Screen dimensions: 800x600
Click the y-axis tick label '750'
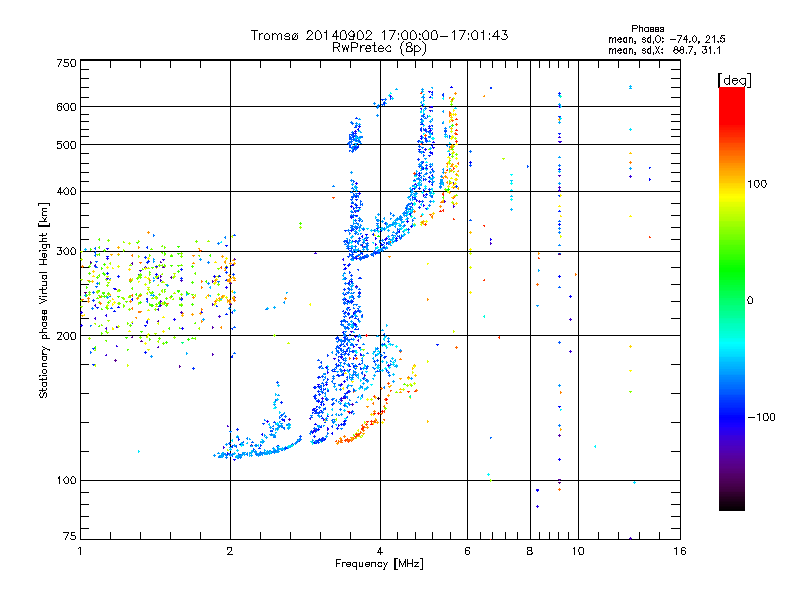pos(66,63)
